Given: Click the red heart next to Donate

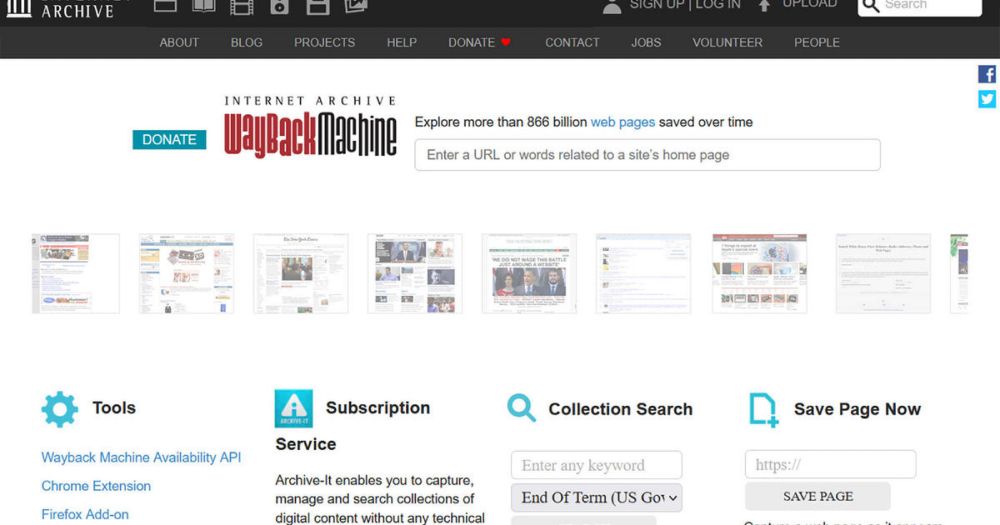Looking at the screenshot, I should tap(506, 42).
